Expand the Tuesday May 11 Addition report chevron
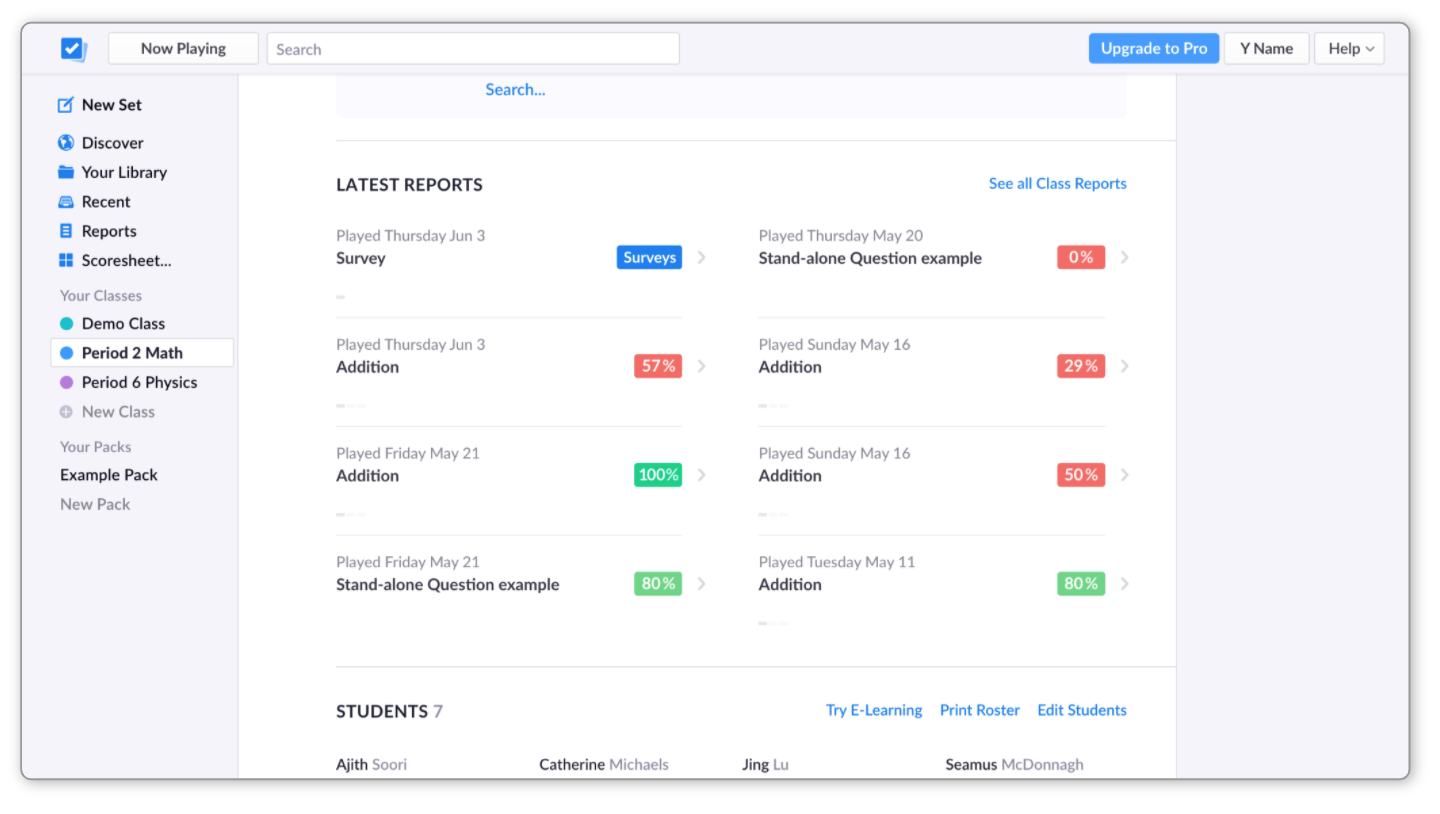The image size is (1440, 814). coord(1125,584)
